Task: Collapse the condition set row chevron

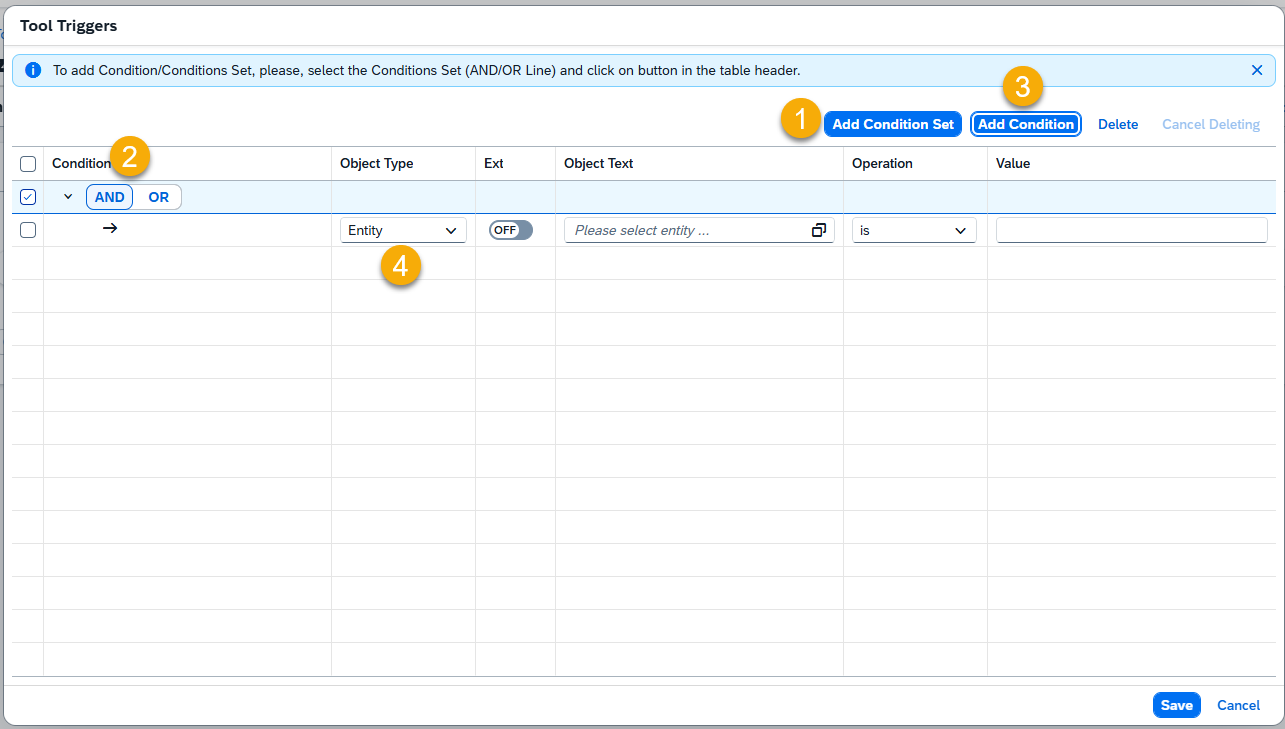Action: pos(68,197)
